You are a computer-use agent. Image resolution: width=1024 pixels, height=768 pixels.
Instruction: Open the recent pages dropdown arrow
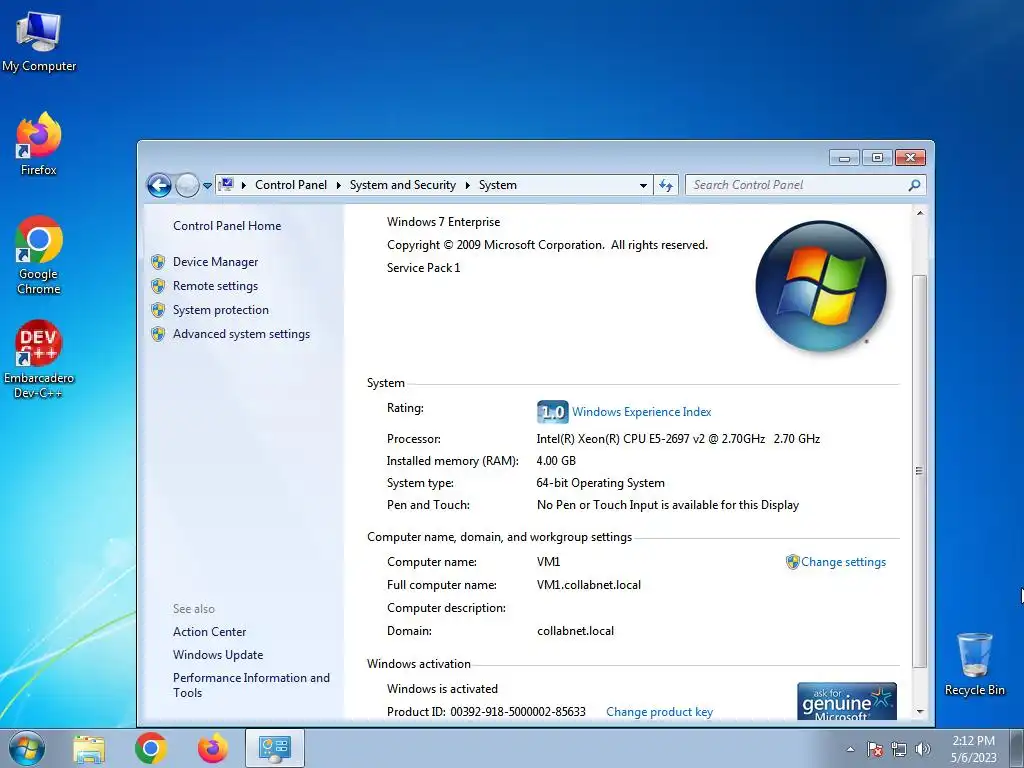(208, 185)
